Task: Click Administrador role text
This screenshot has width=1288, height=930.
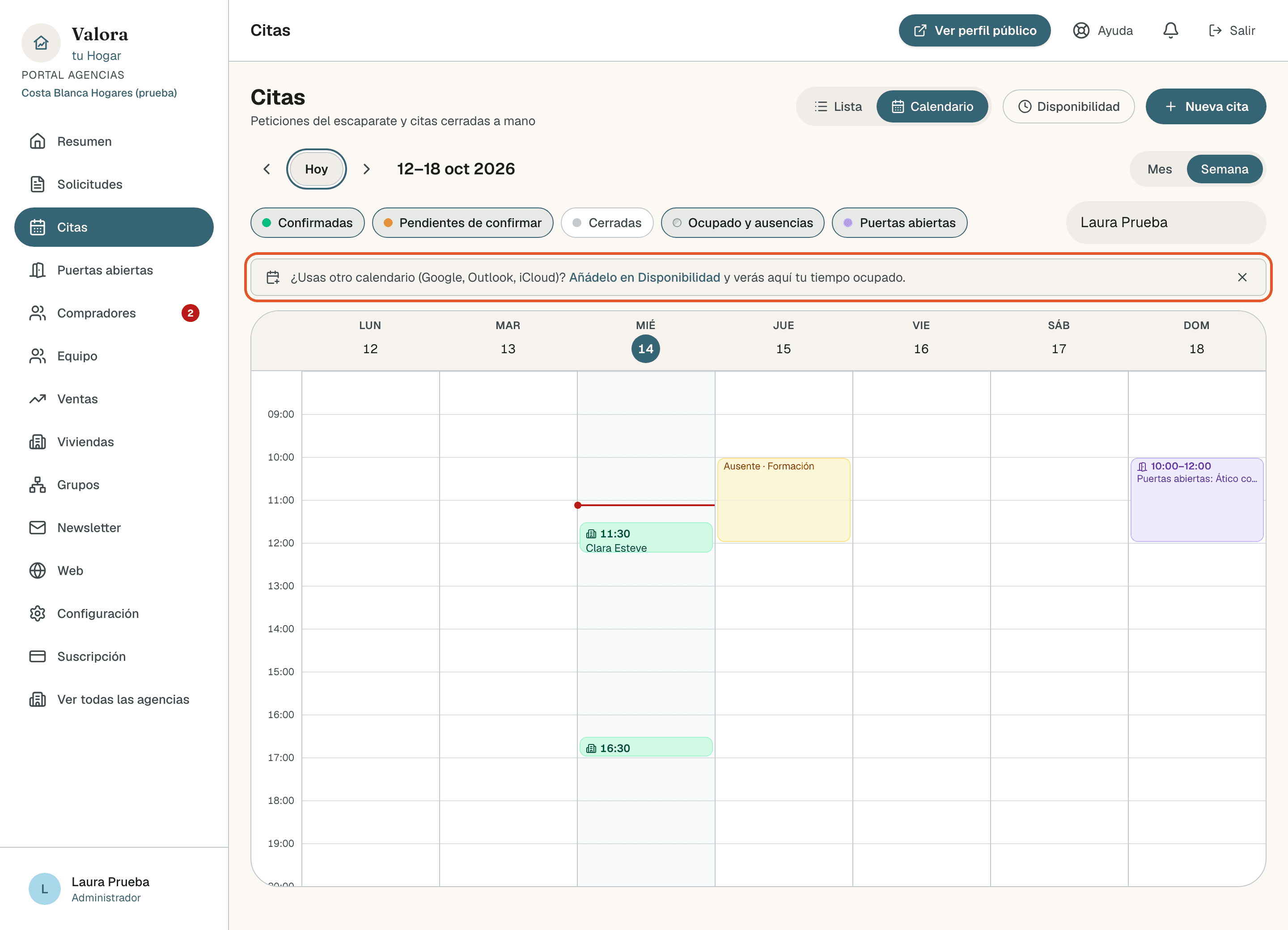Action: 106,898
